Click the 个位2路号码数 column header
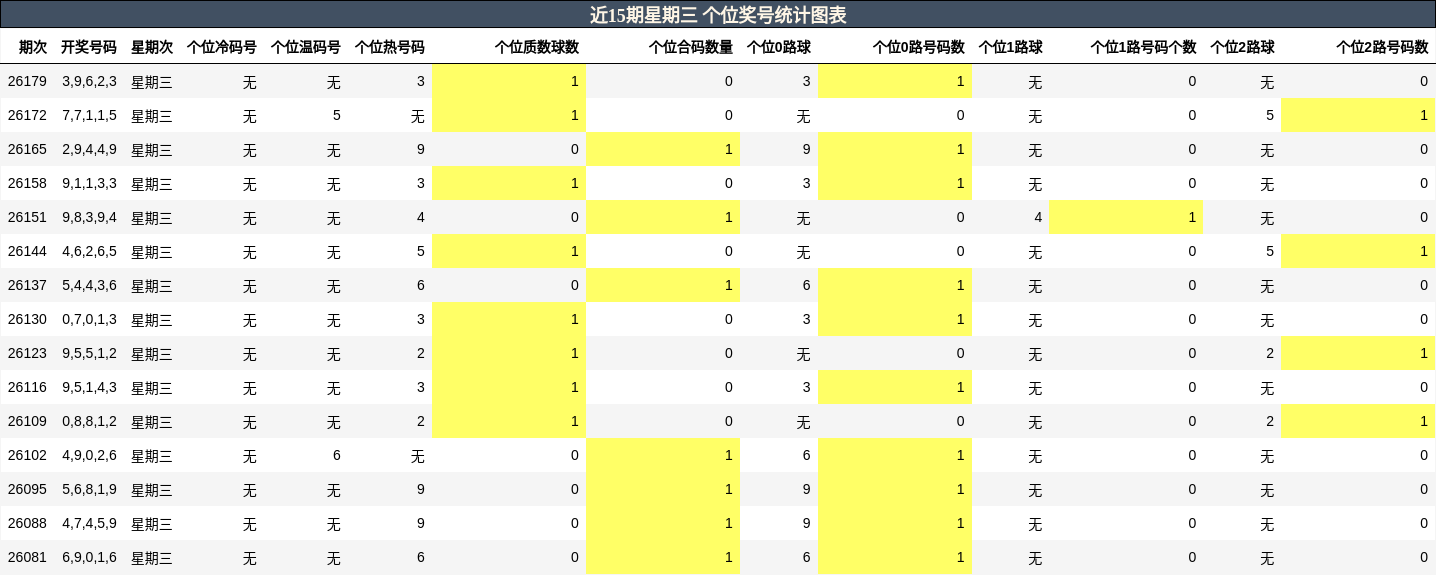The image size is (1436, 575). click(x=1383, y=47)
